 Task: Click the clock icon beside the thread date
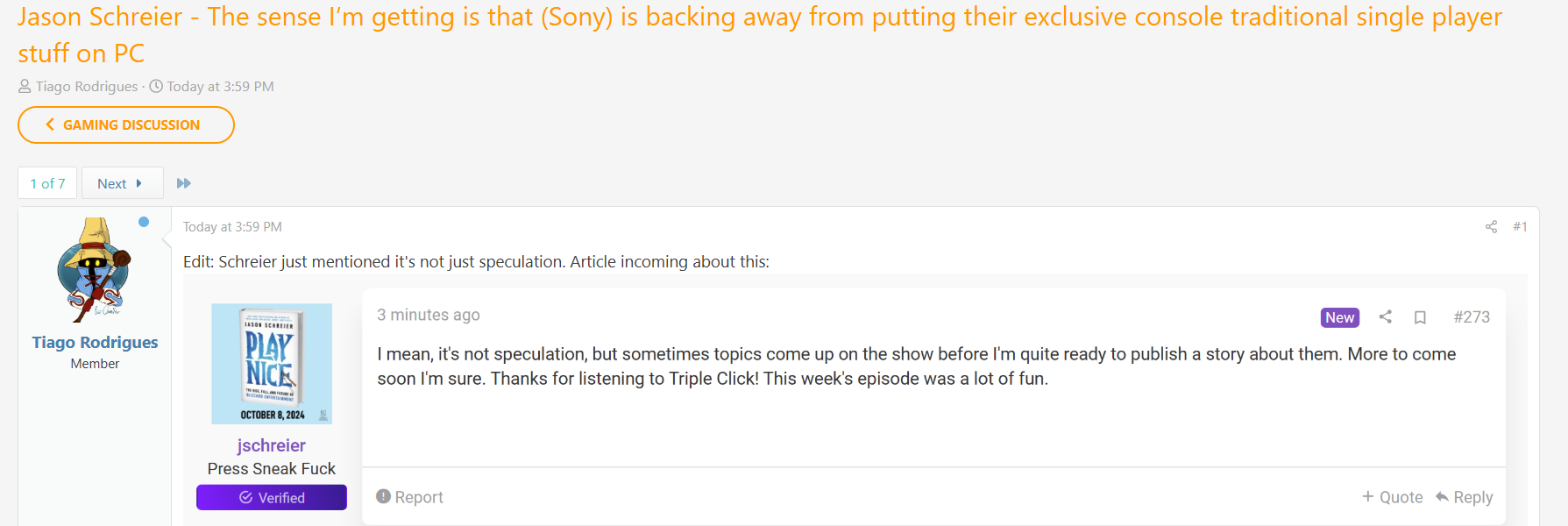(x=156, y=87)
